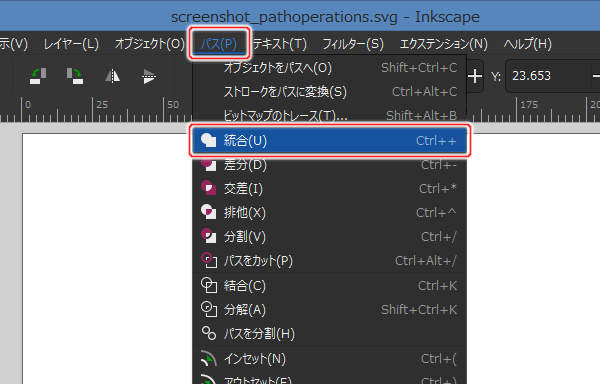Click the inset icon beside インセット

coord(209,359)
